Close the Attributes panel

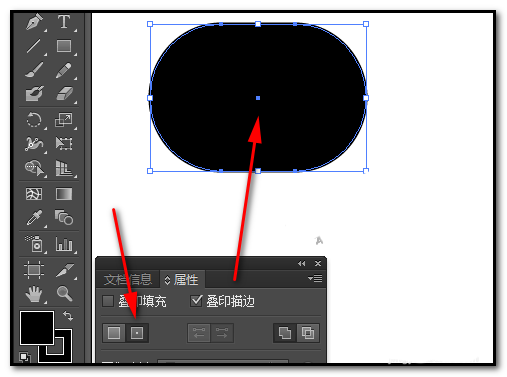click(x=318, y=264)
